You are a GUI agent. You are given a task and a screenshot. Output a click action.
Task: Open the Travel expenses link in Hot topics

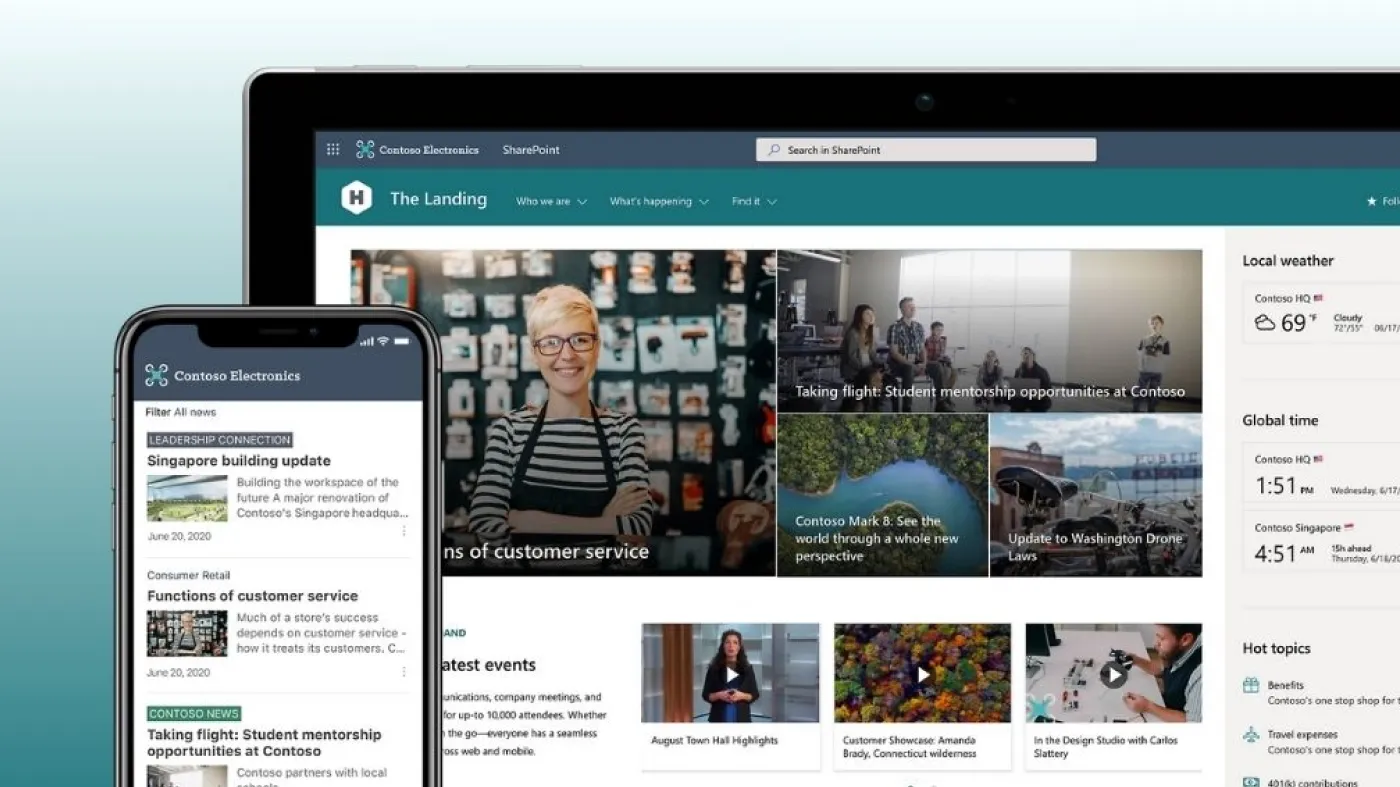[x=1303, y=735]
